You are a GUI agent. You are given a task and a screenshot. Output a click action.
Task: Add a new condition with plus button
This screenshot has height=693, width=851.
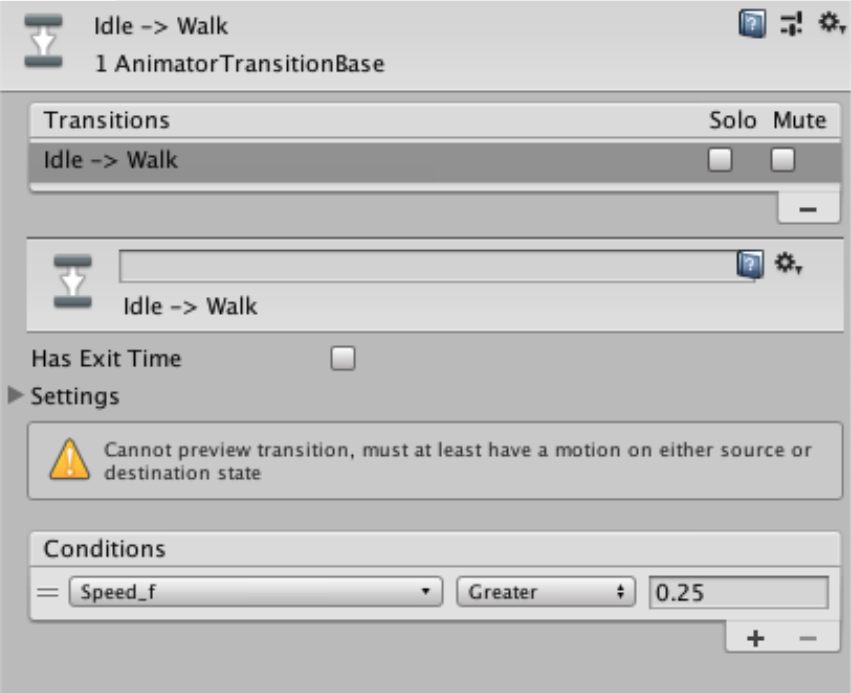click(x=756, y=638)
